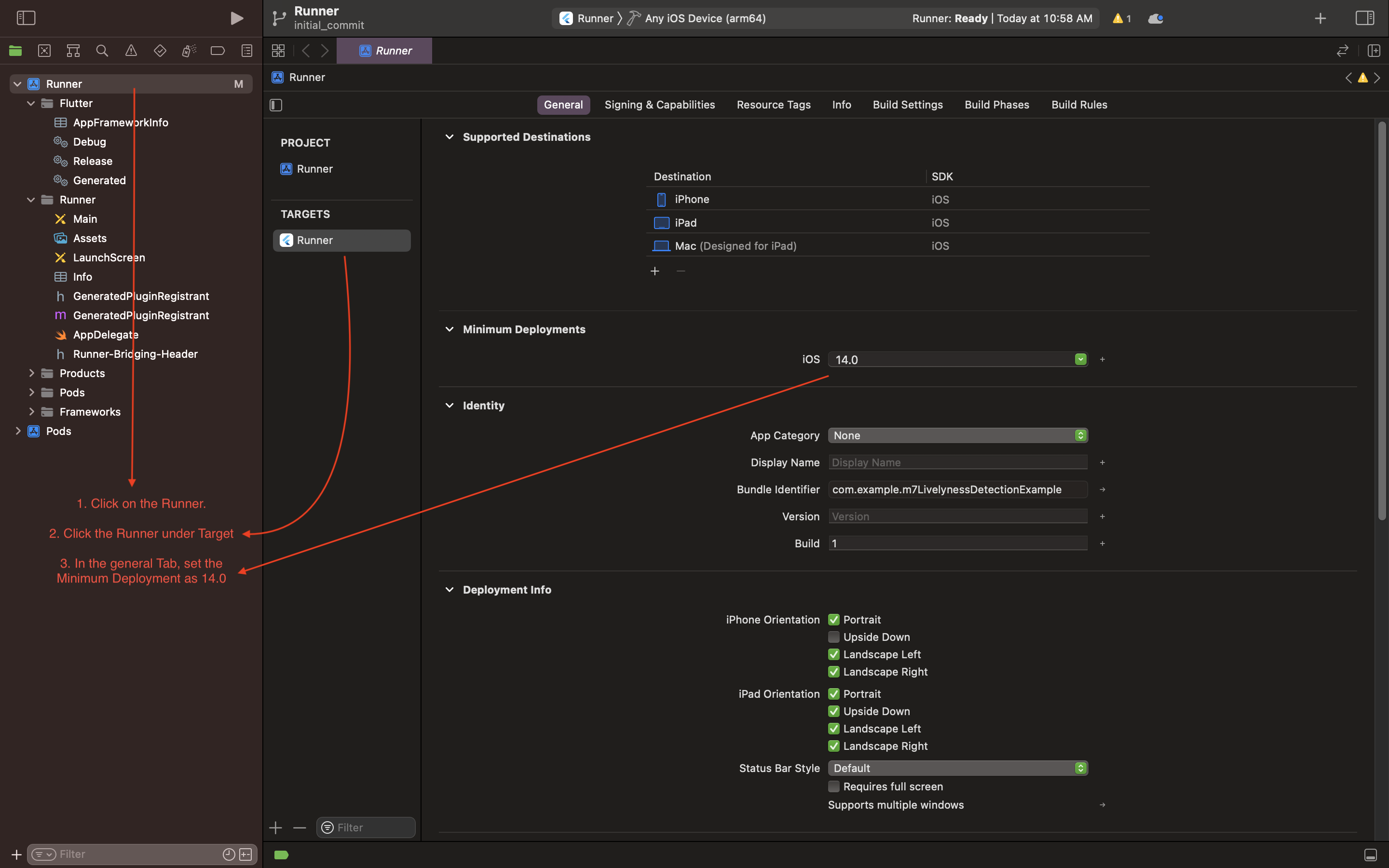
Task: Enable Upside Down iPhone orientation
Action: pyautogui.click(x=833, y=637)
